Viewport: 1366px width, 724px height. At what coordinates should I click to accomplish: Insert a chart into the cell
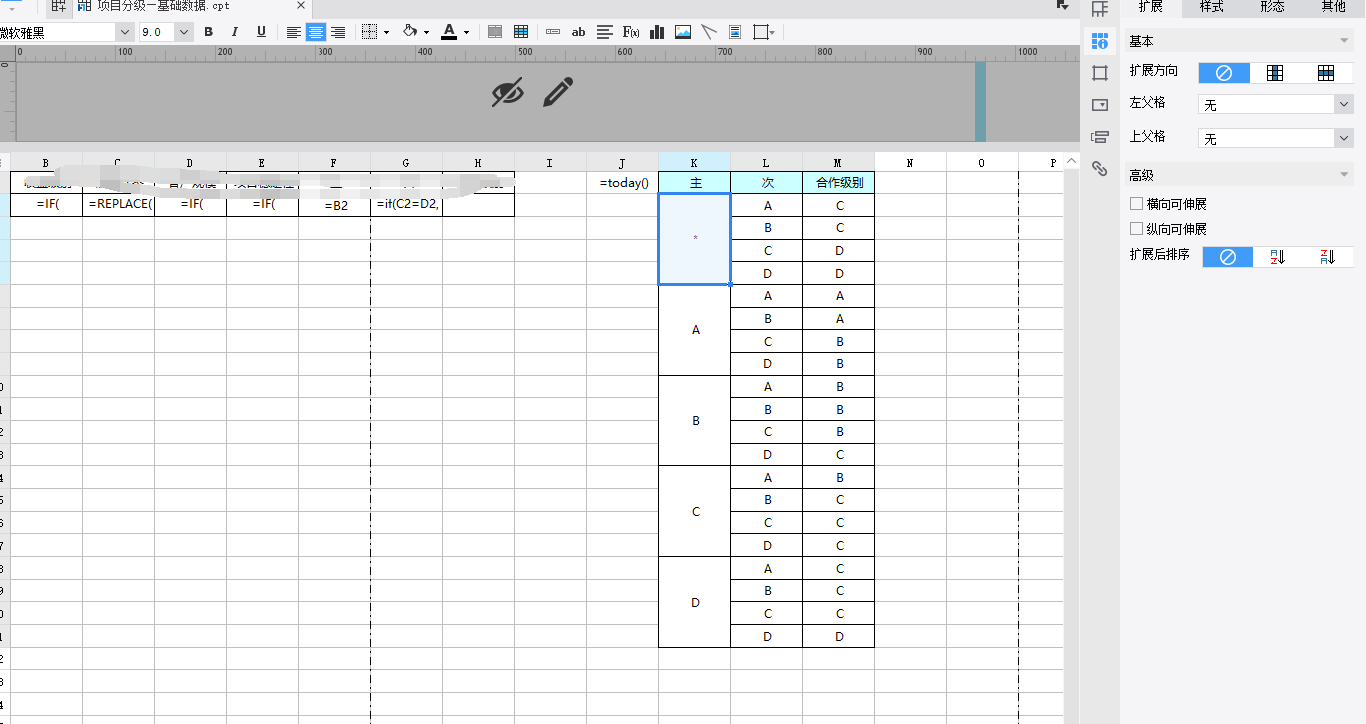[x=657, y=32]
